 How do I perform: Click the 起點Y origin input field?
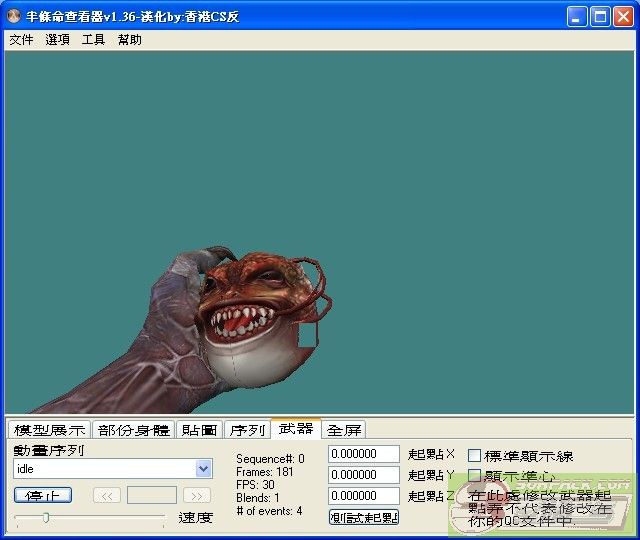[x=364, y=475]
